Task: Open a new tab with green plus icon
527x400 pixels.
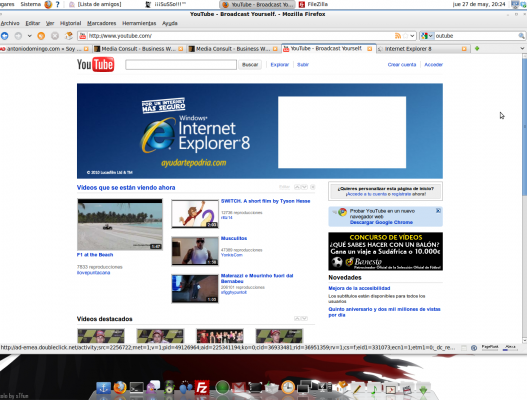Action: pos(477,49)
